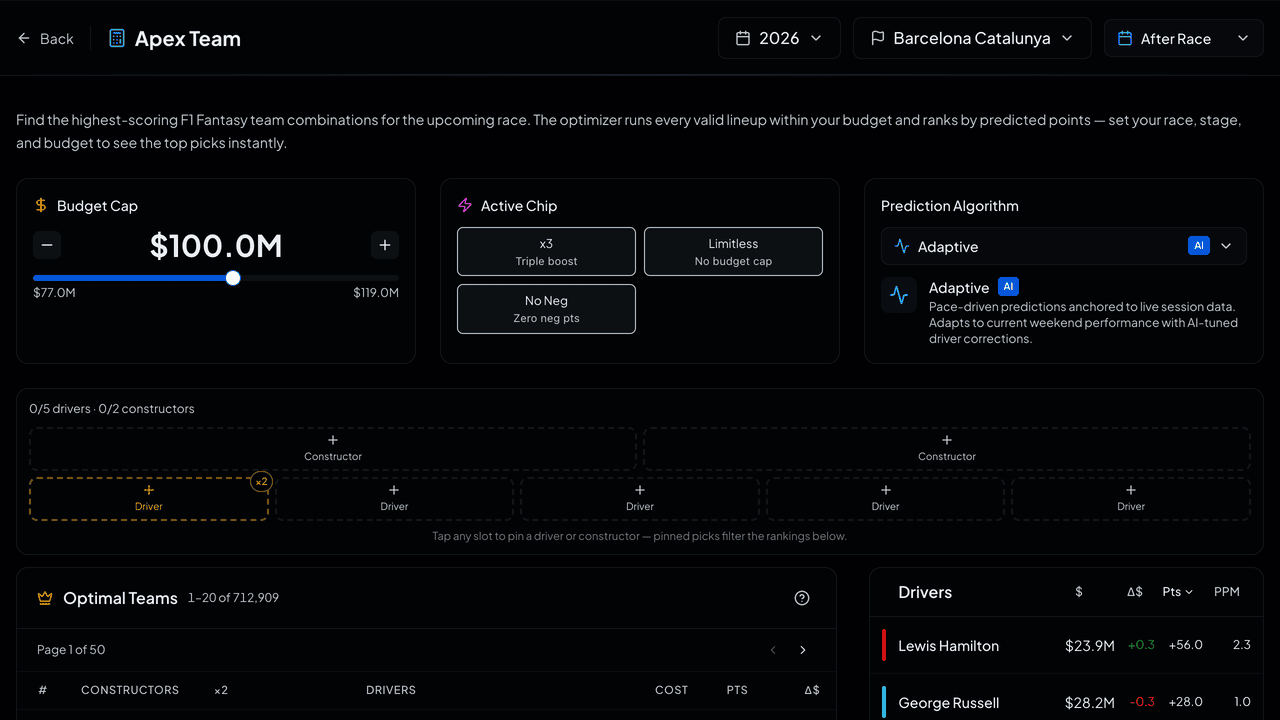Go to next page of teams

pos(803,650)
